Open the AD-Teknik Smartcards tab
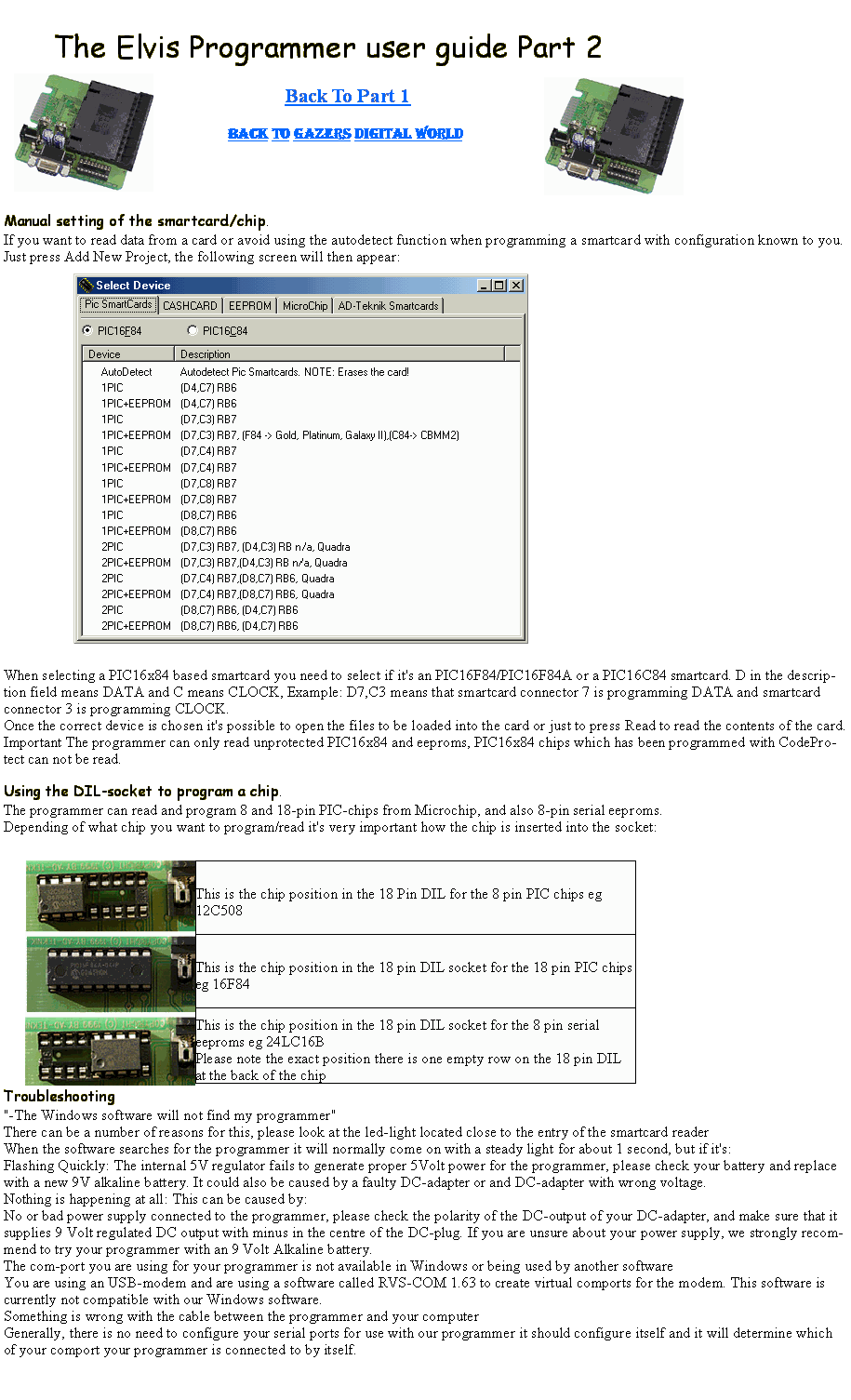The width and height of the screenshot is (851, 1400). [388, 306]
